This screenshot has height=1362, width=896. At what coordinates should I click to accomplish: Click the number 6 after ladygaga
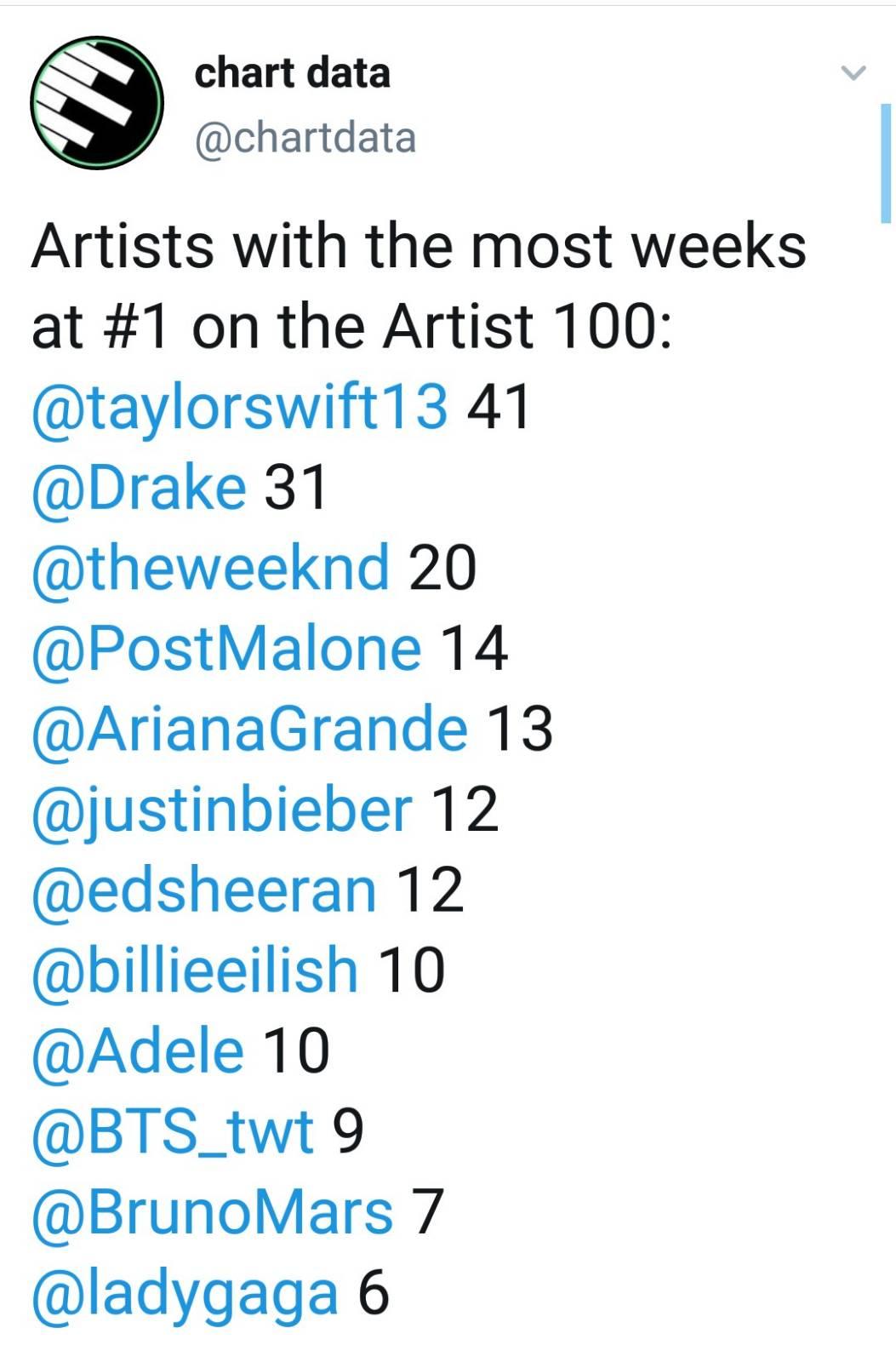(374, 1293)
